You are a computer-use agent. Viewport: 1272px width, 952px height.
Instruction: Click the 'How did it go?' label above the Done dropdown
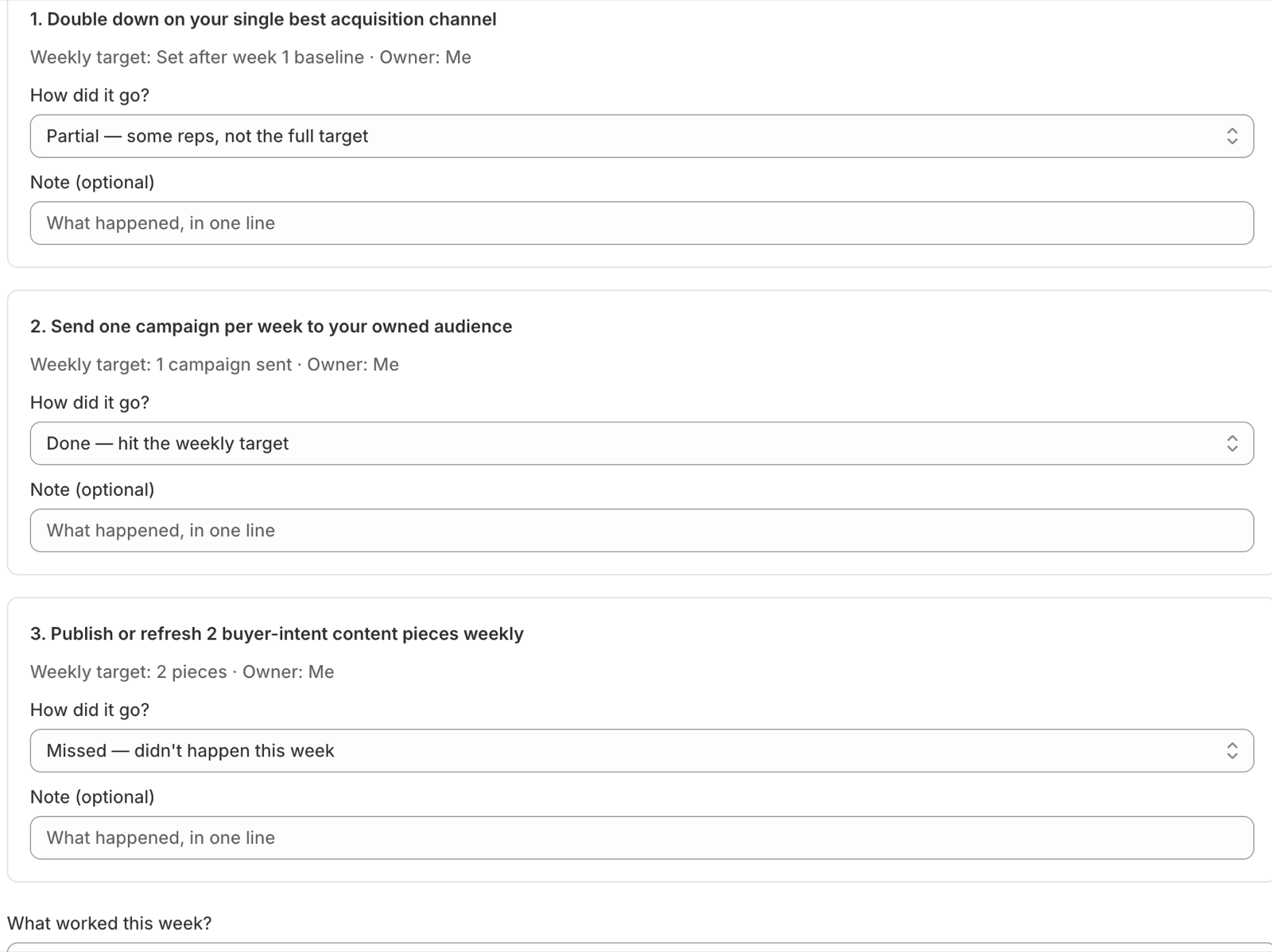[x=90, y=403]
